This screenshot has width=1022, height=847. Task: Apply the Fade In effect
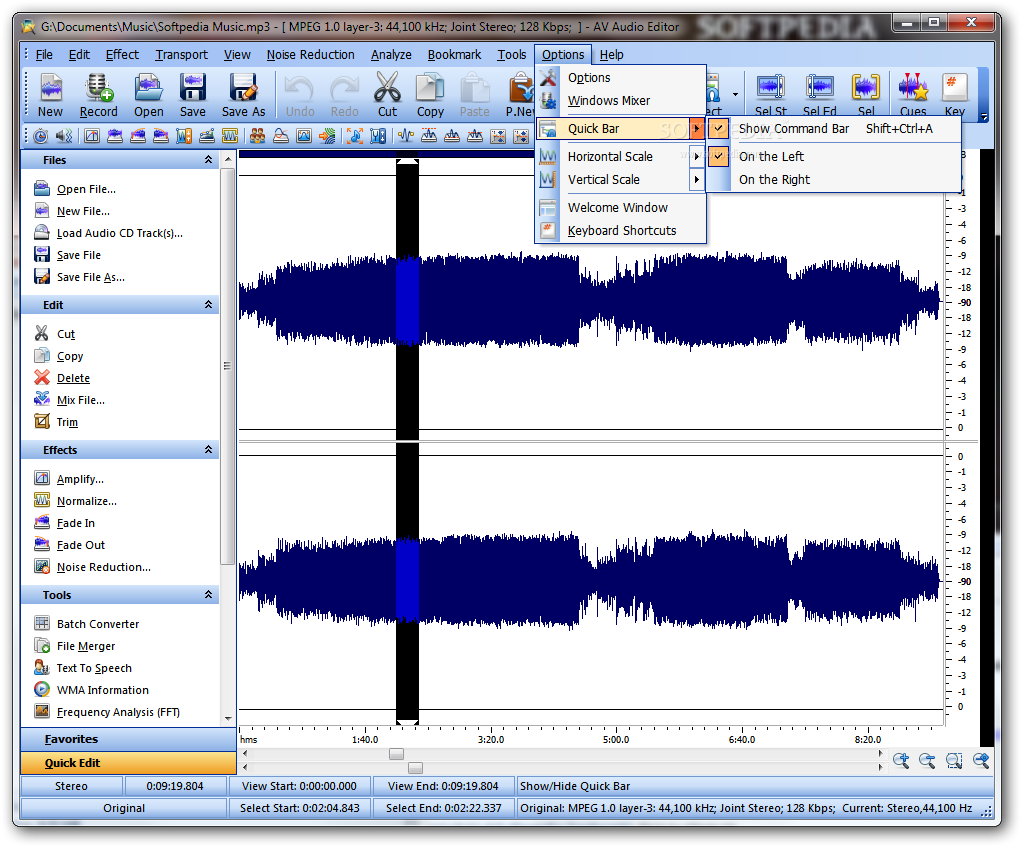click(x=76, y=523)
